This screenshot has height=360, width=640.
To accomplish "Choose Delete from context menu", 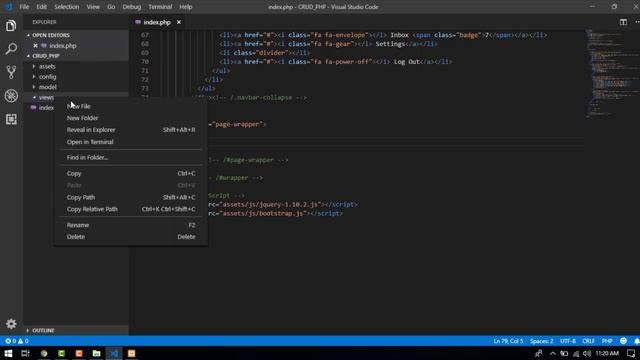I will point(131,237).
